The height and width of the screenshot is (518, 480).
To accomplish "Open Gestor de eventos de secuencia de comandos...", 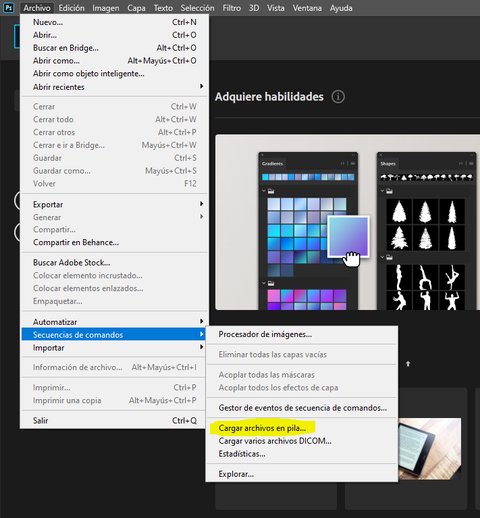I will 302,408.
